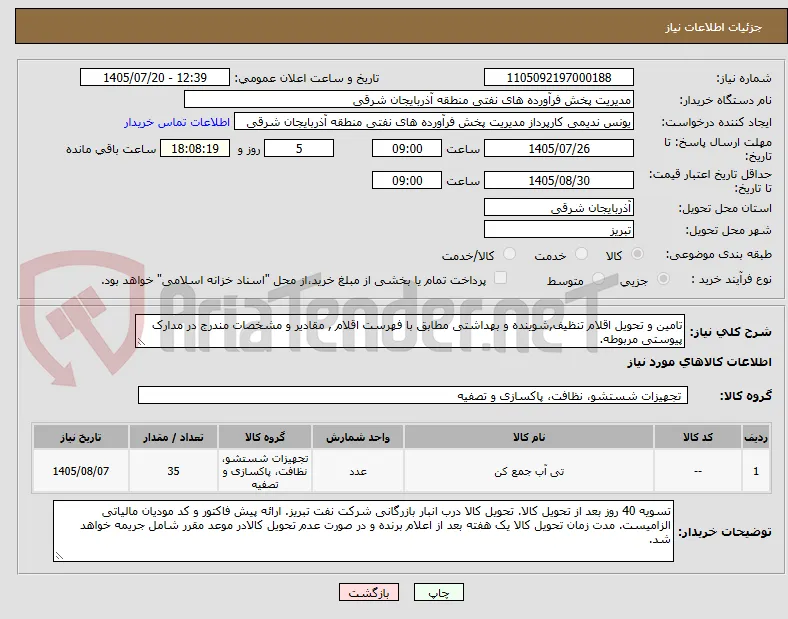This screenshot has width=788, height=619.
Task: Click the نام کالا column header
Action: [x=529, y=437]
